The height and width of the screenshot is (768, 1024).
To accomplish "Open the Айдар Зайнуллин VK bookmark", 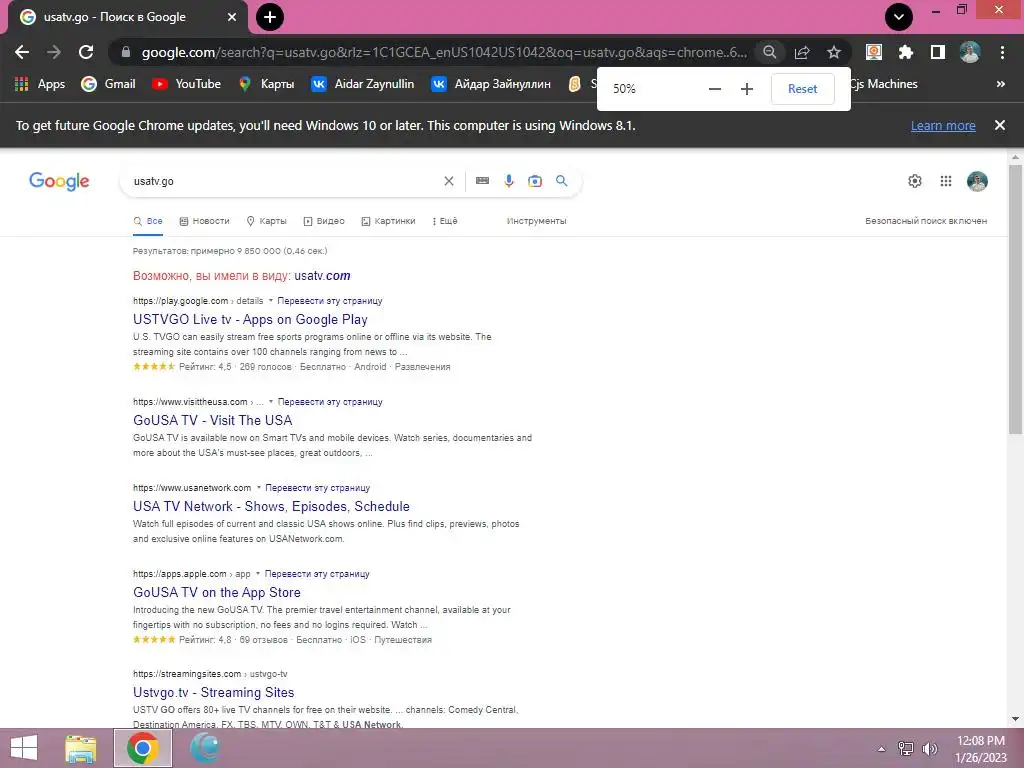I will tap(491, 84).
